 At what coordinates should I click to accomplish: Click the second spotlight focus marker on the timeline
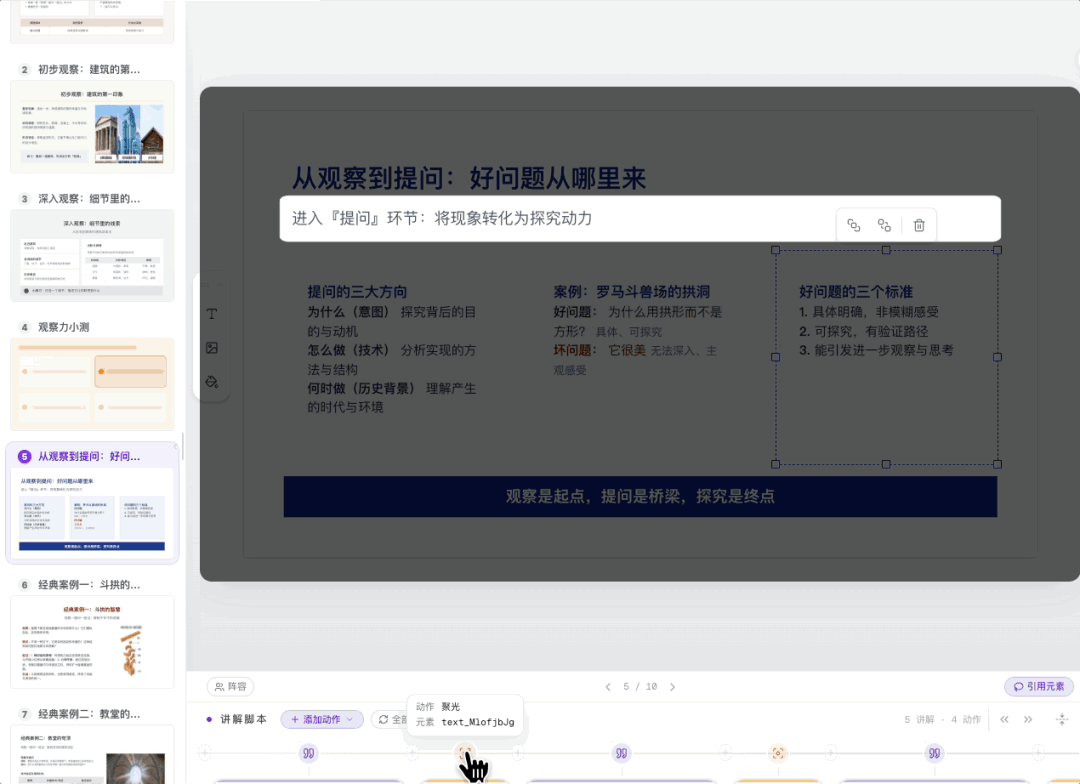[x=778, y=753]
